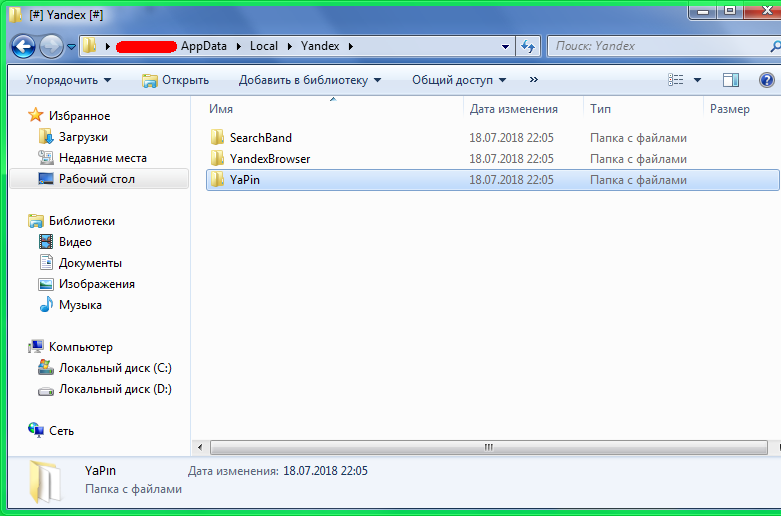Click the Документы page icon
781x516 pixels.
click(46, 262)
